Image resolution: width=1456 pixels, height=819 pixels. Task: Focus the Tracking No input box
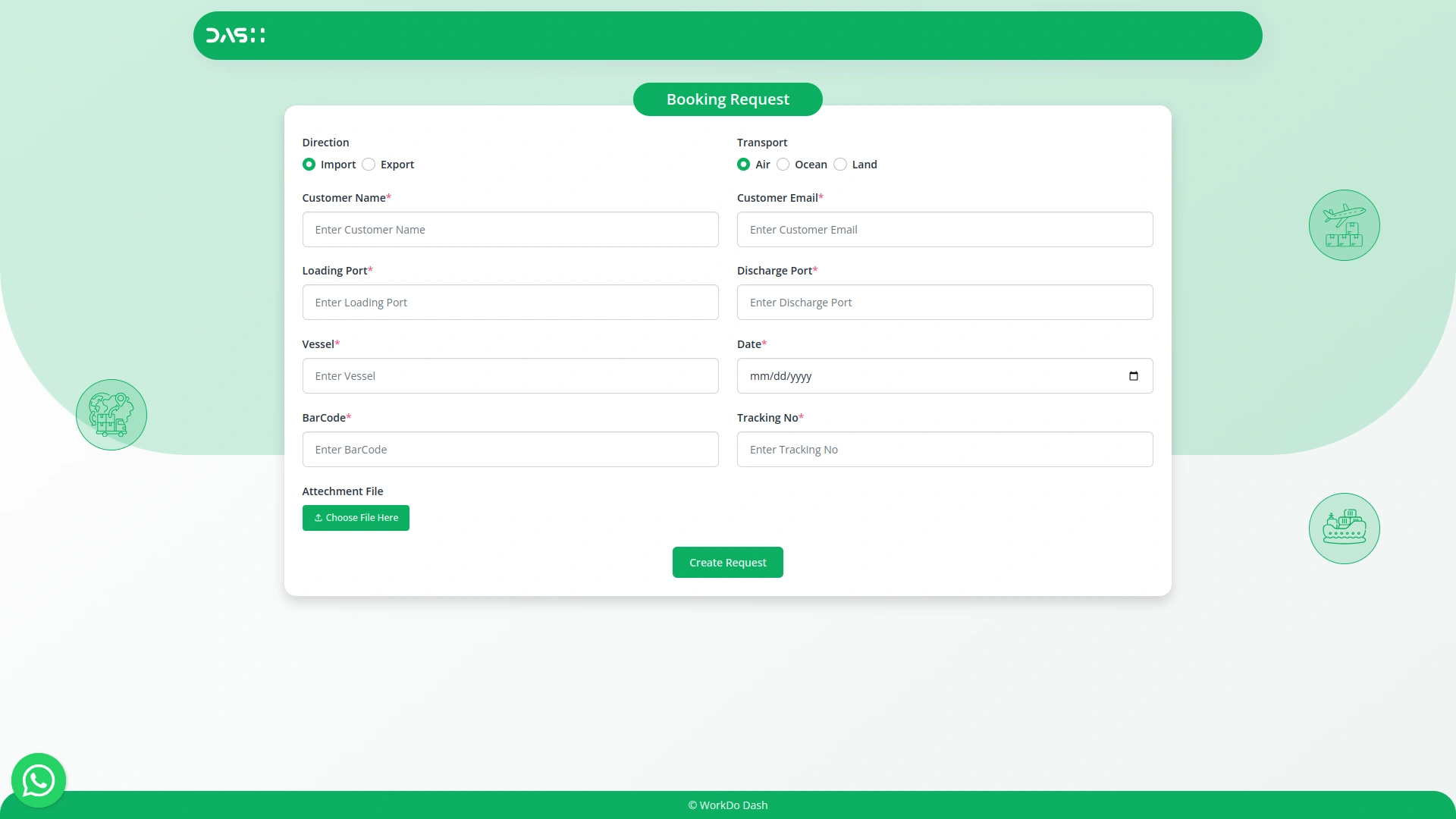(944, 449)
